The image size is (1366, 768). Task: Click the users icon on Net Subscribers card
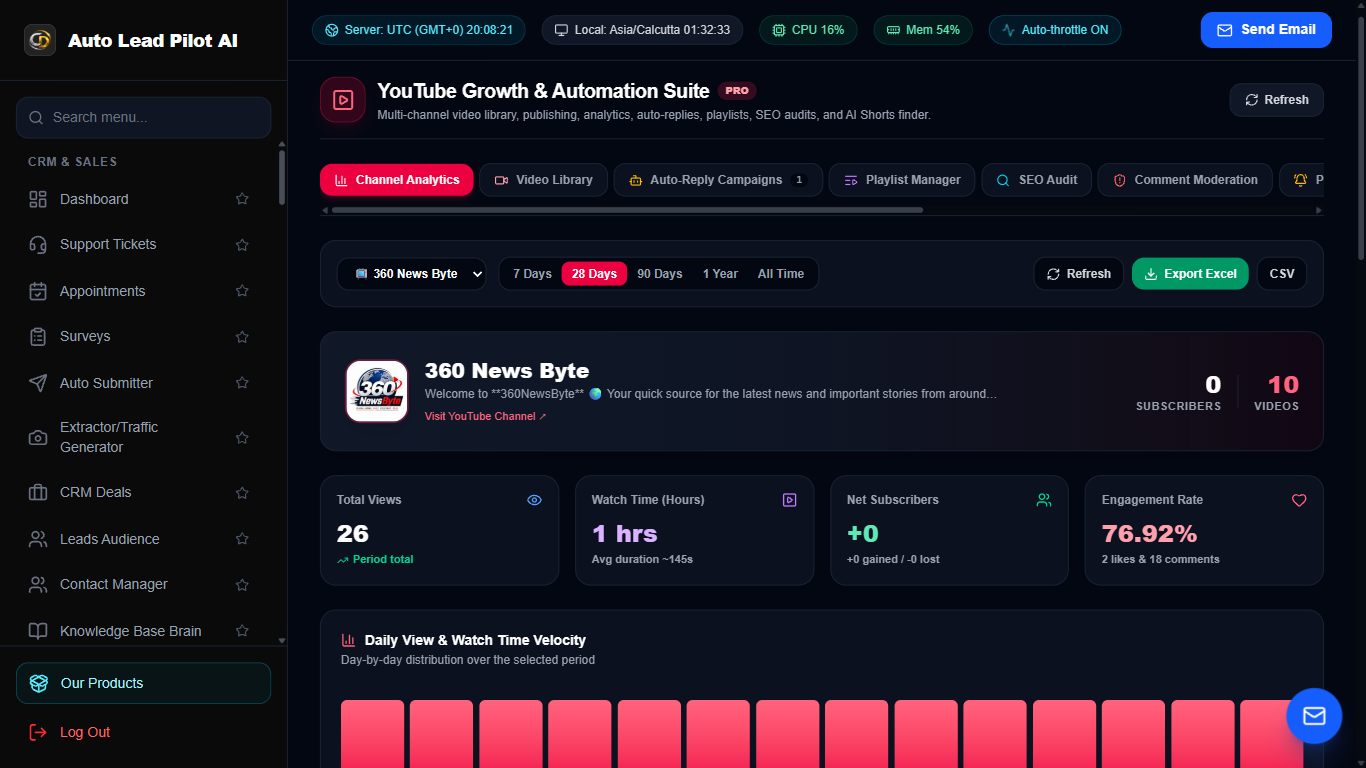pyautogui.click(x=1044, y=500)
